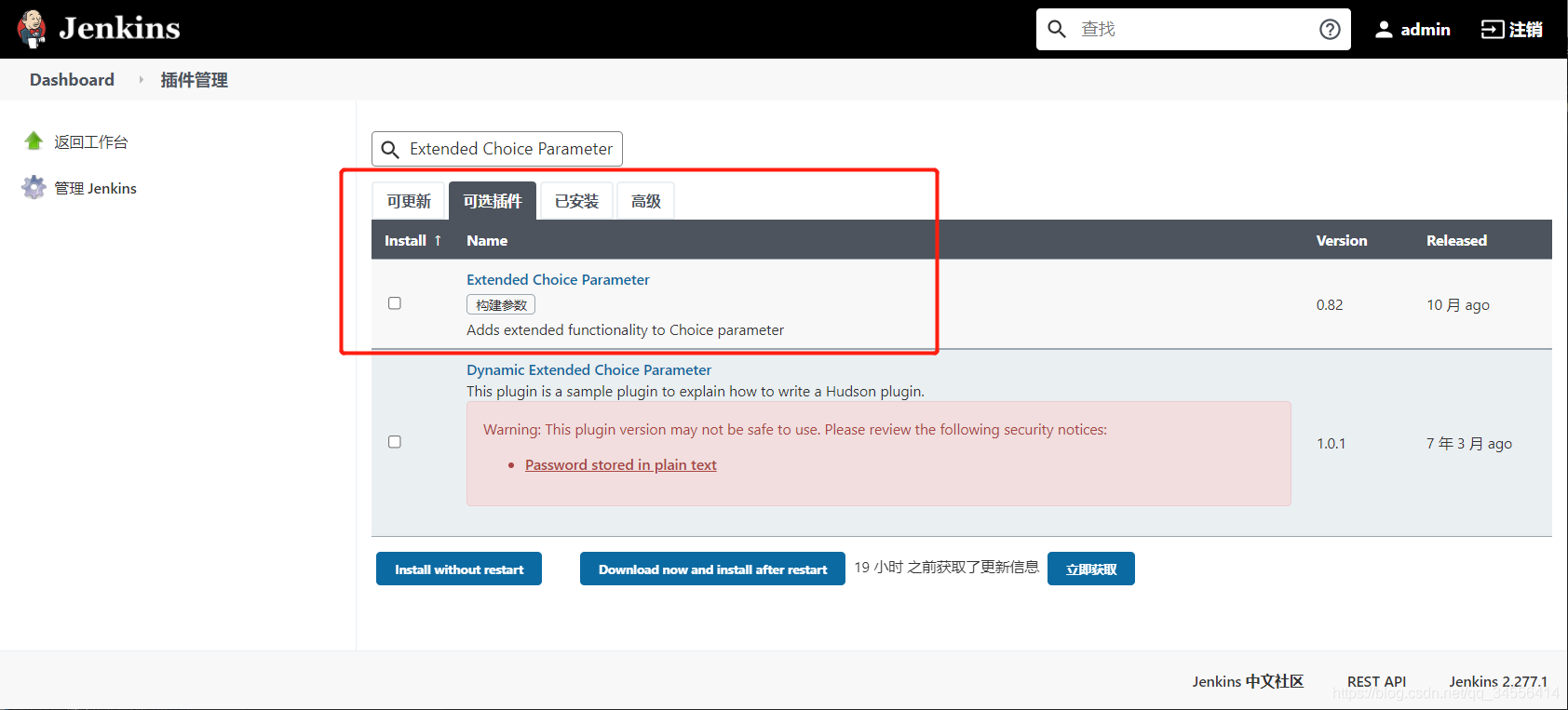
Task: Click the magnifier icon in top search box
Action: [1057, 29]
